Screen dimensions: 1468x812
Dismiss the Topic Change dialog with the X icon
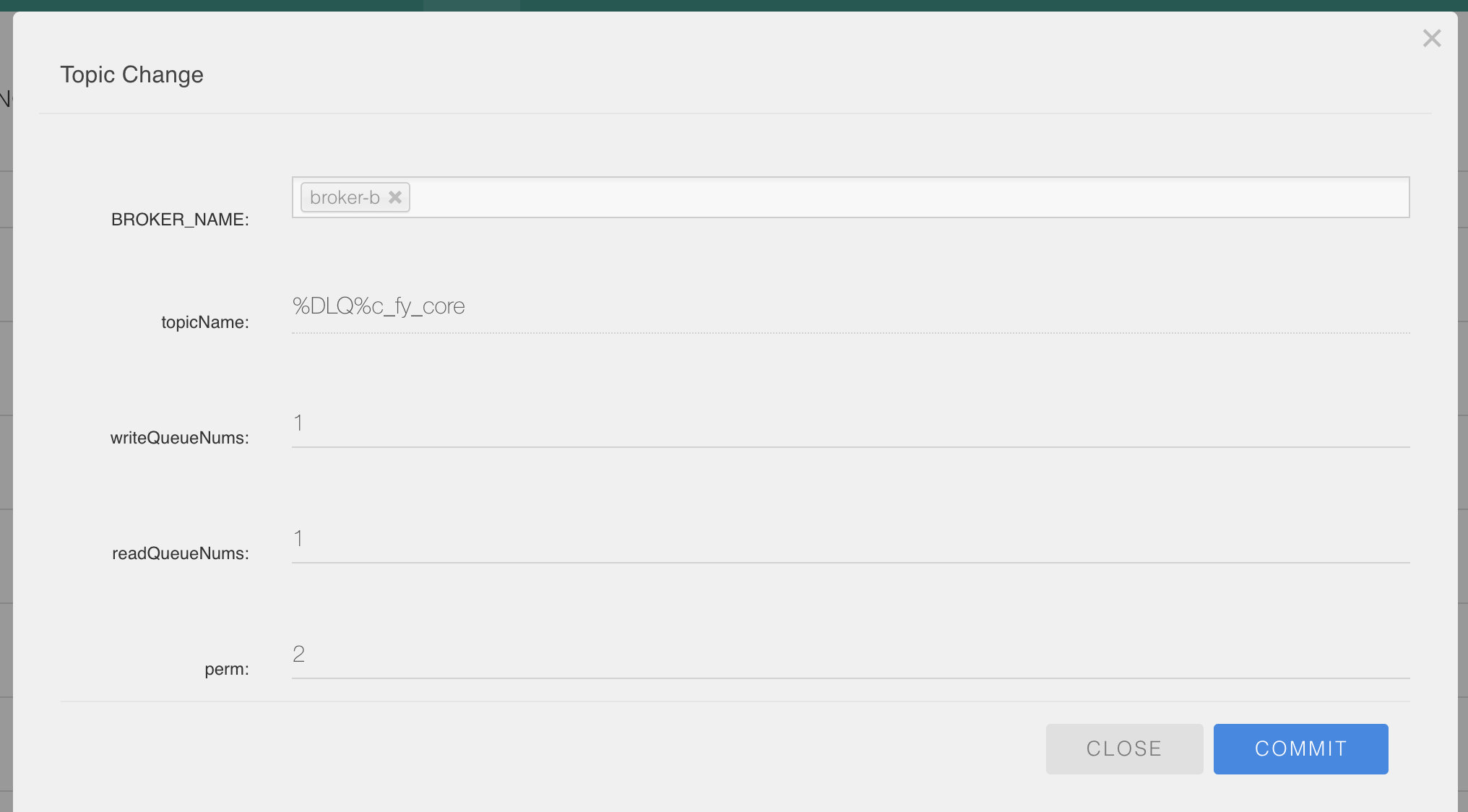pyautogui.click(x=1431, y=38)
